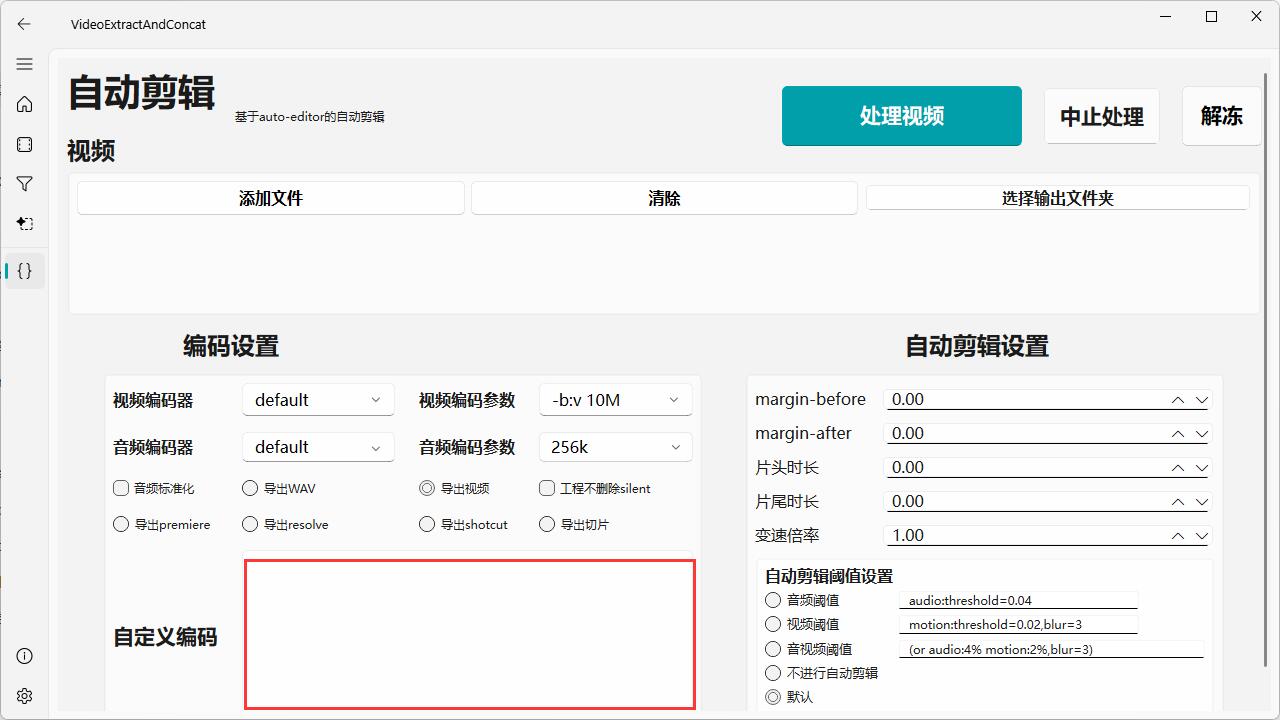1280x720 pixels.
Task: Click the 选择输出文件夹 button
Action: [1058, 198]
